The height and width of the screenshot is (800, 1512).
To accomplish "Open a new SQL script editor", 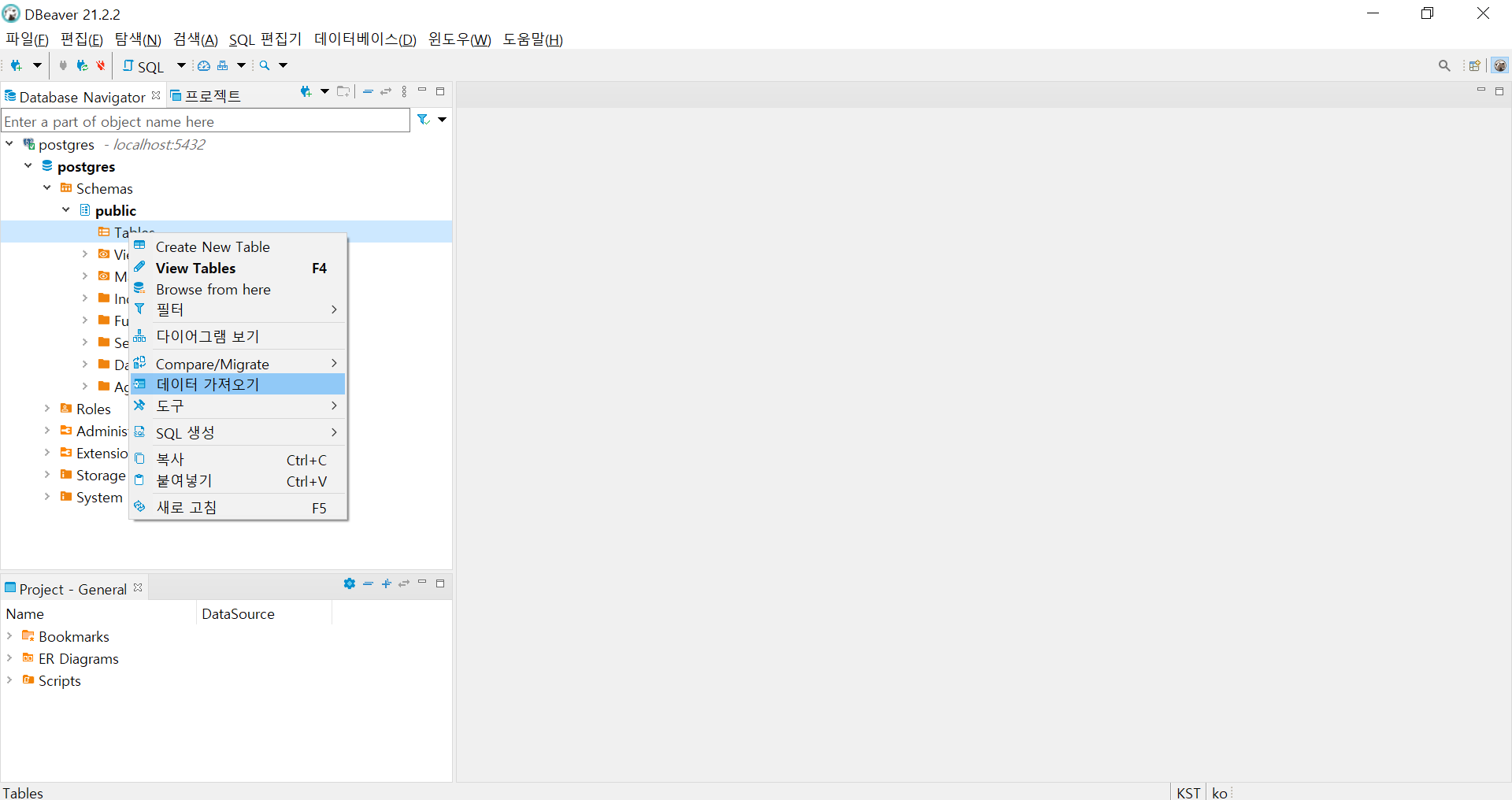I will [x=143, y=67].
